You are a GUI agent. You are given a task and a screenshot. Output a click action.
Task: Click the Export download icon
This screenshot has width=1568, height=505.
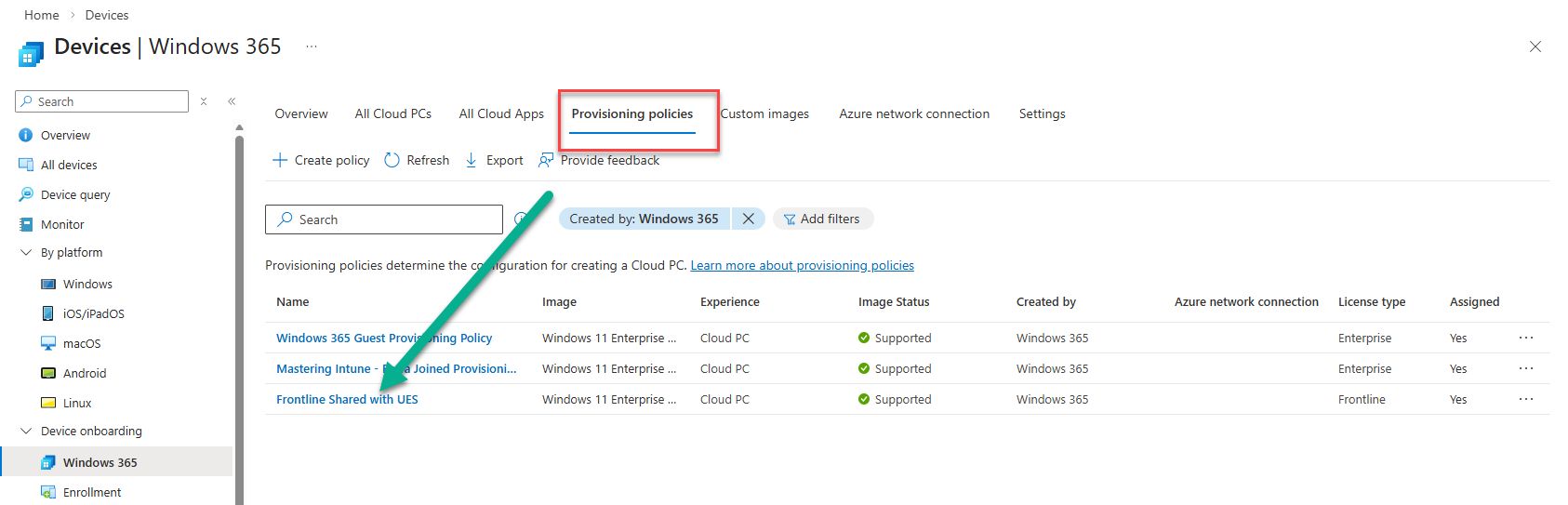pos(472,160)
